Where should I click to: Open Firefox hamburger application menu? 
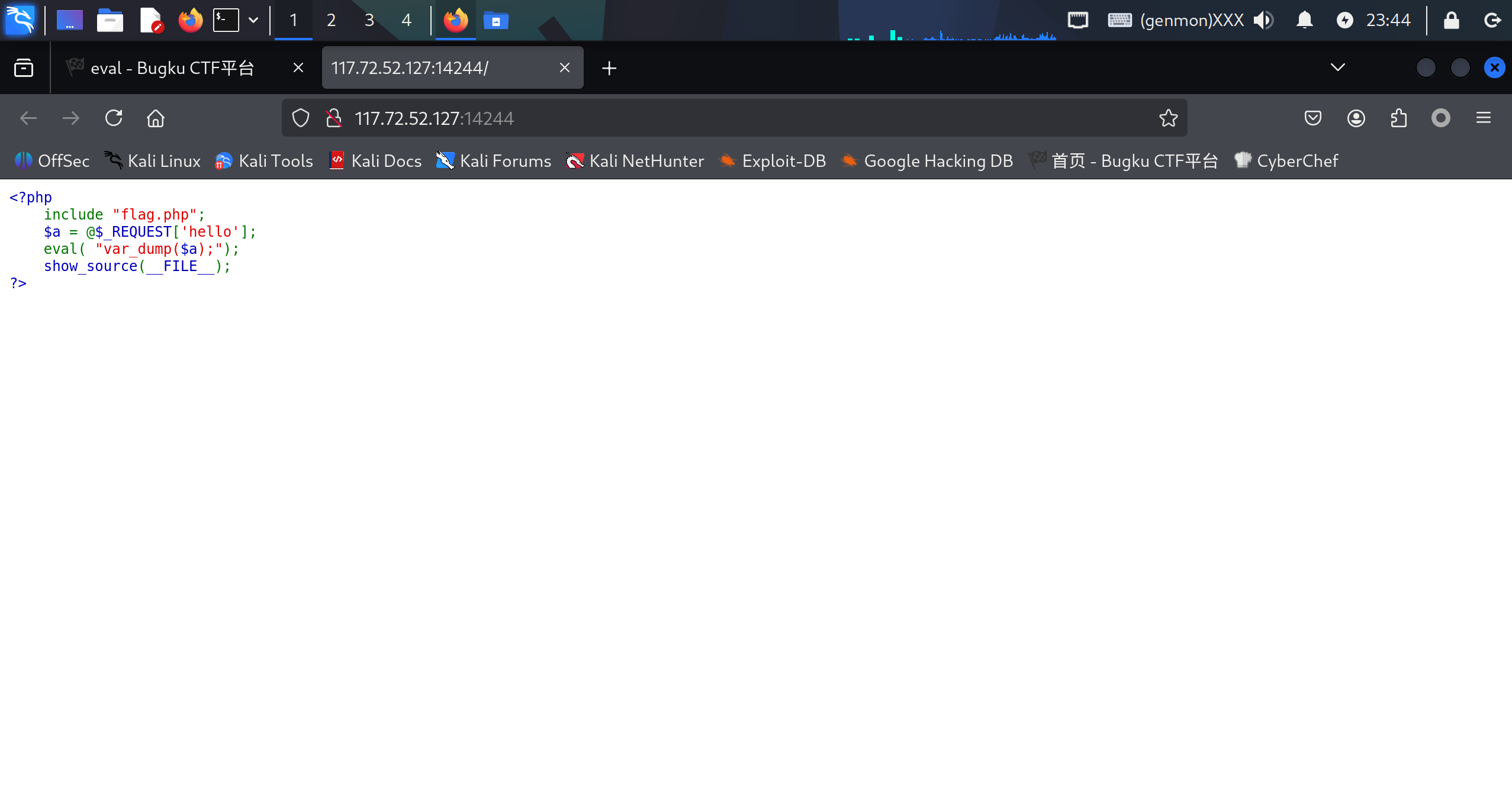pyautogui.click(x=1483, y=118)
